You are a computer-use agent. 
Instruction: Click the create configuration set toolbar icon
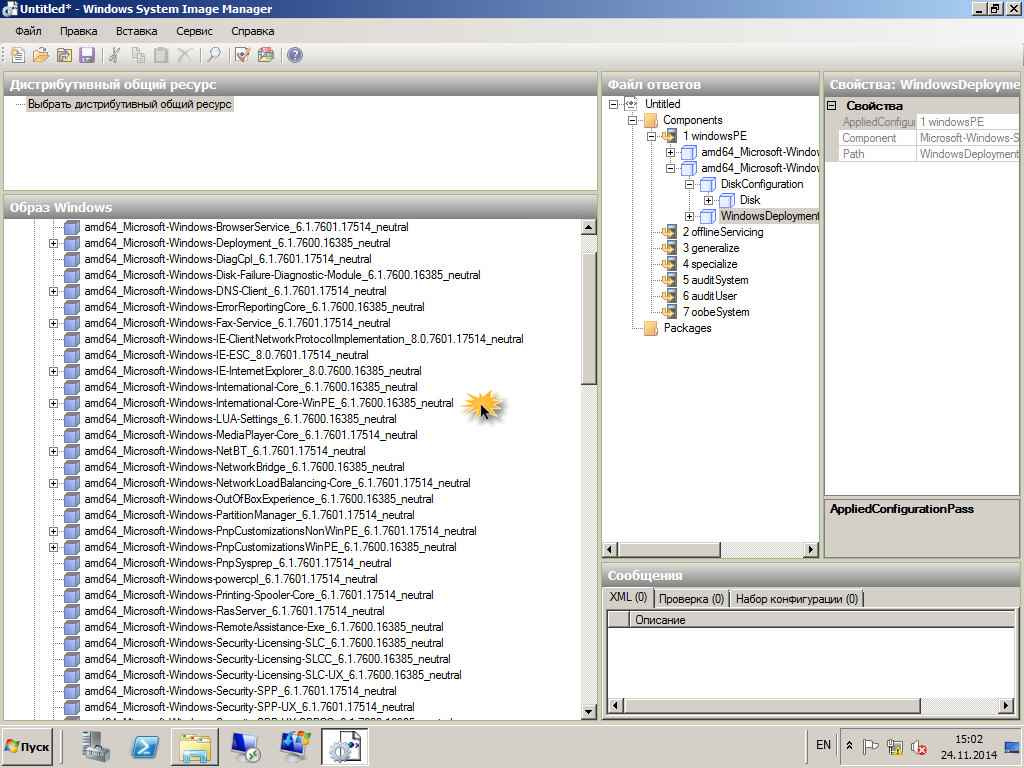(266, 56)
